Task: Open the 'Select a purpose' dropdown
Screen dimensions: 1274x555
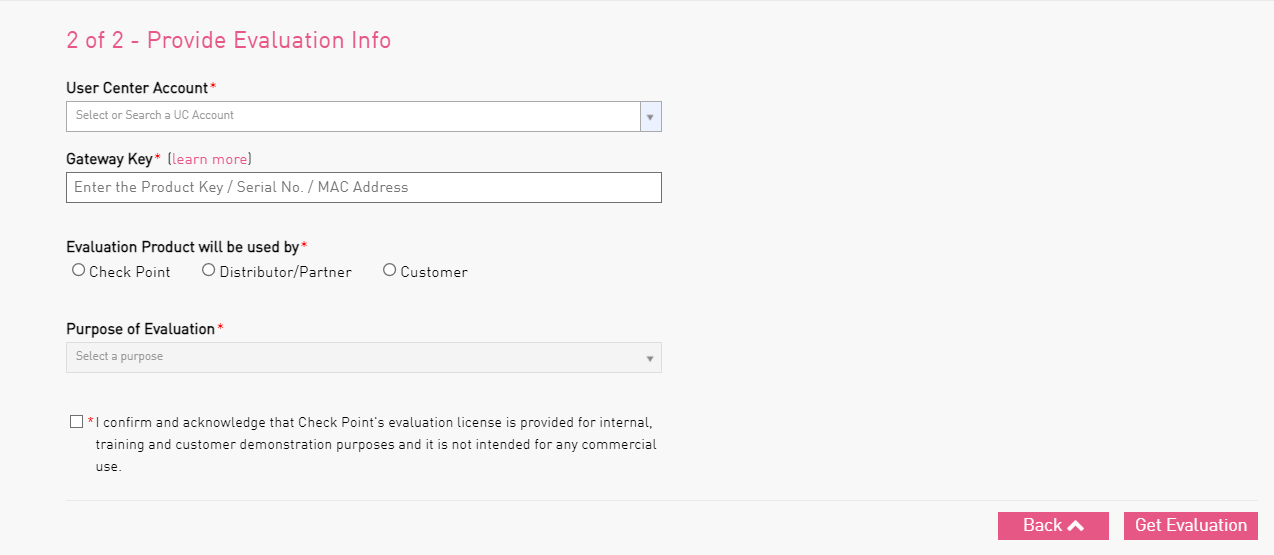Action: click(364, 358)
